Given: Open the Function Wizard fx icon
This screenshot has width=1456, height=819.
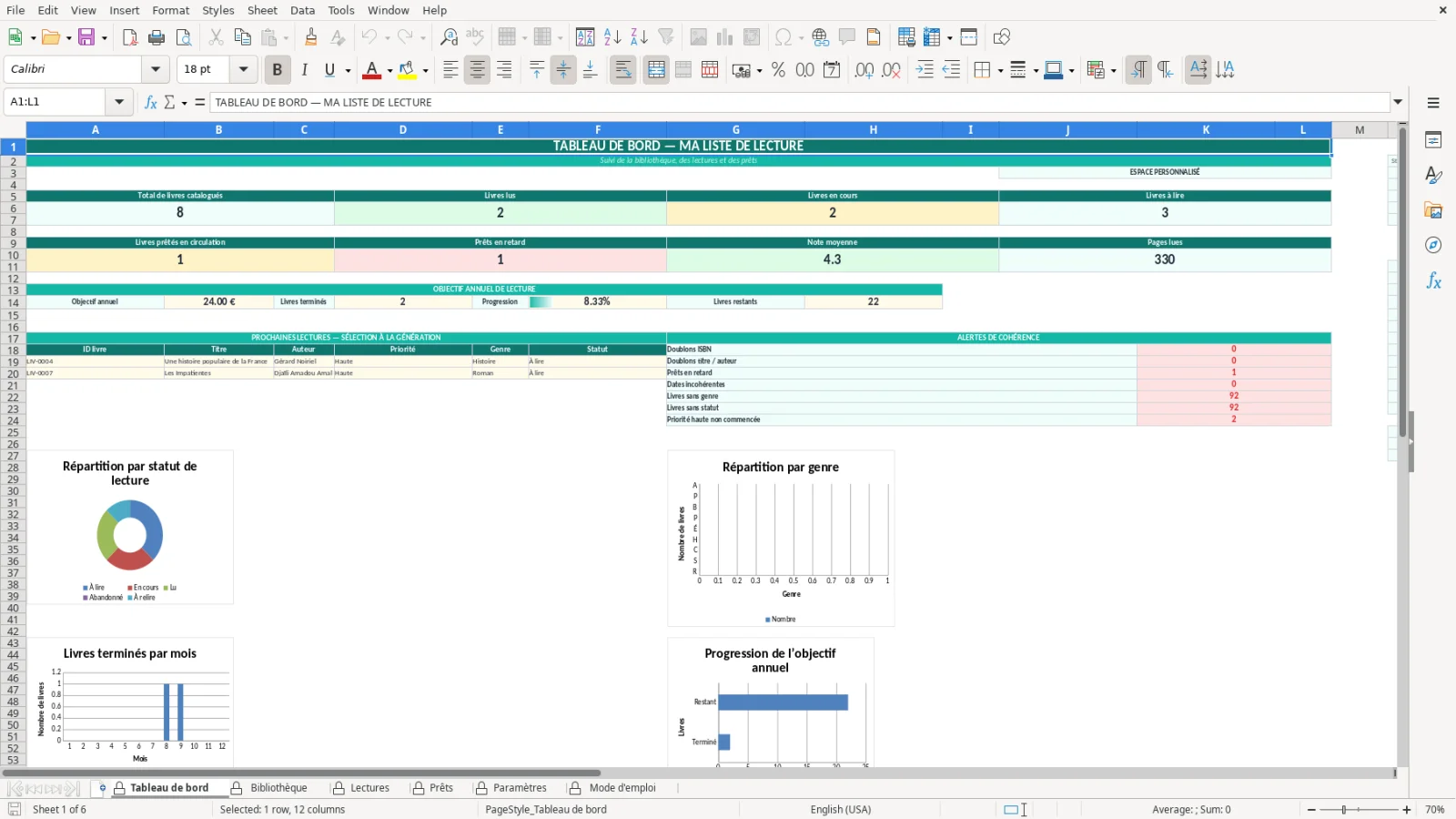Looking at the screenshot, I should [x=151, y=102].
